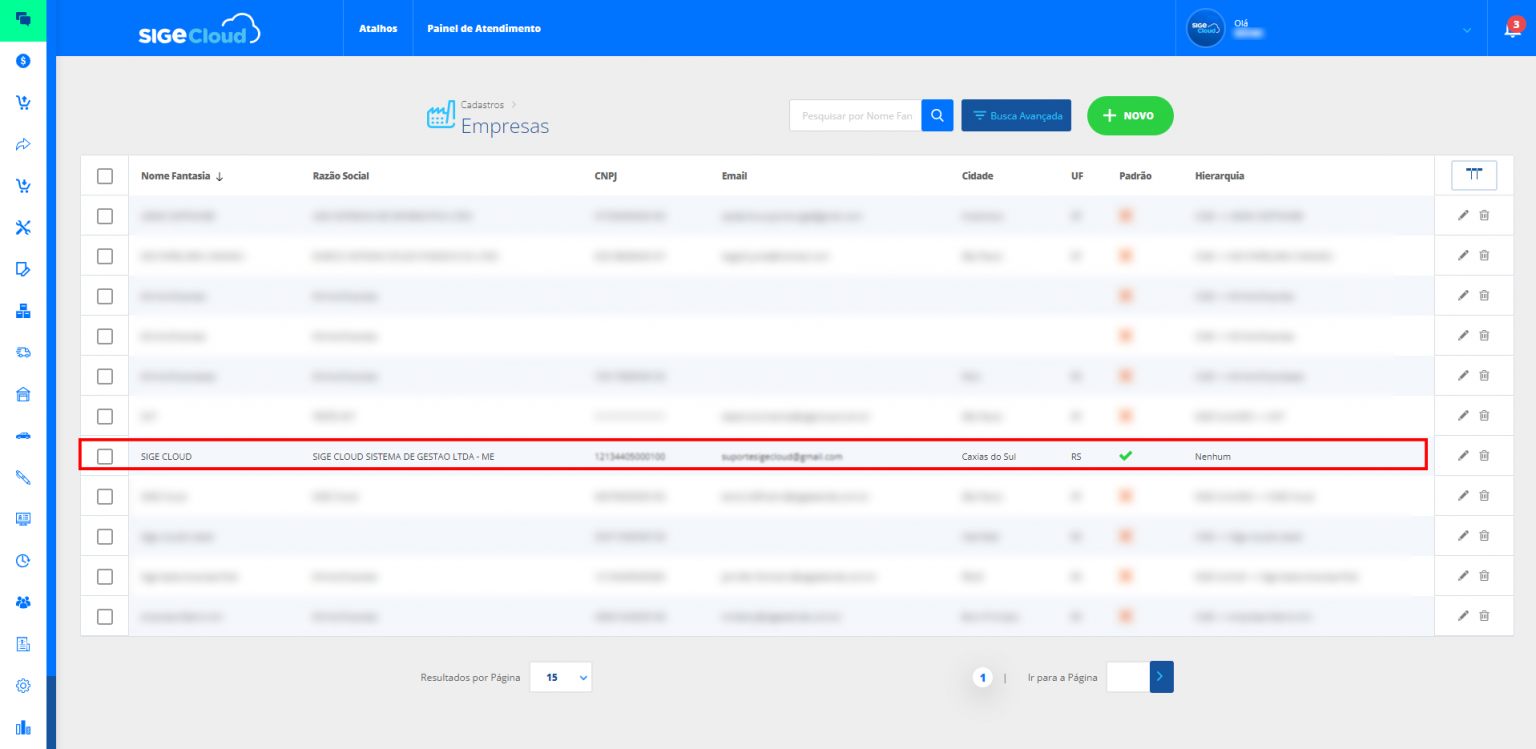Check the first company row's checkbox

pos(104,215)
